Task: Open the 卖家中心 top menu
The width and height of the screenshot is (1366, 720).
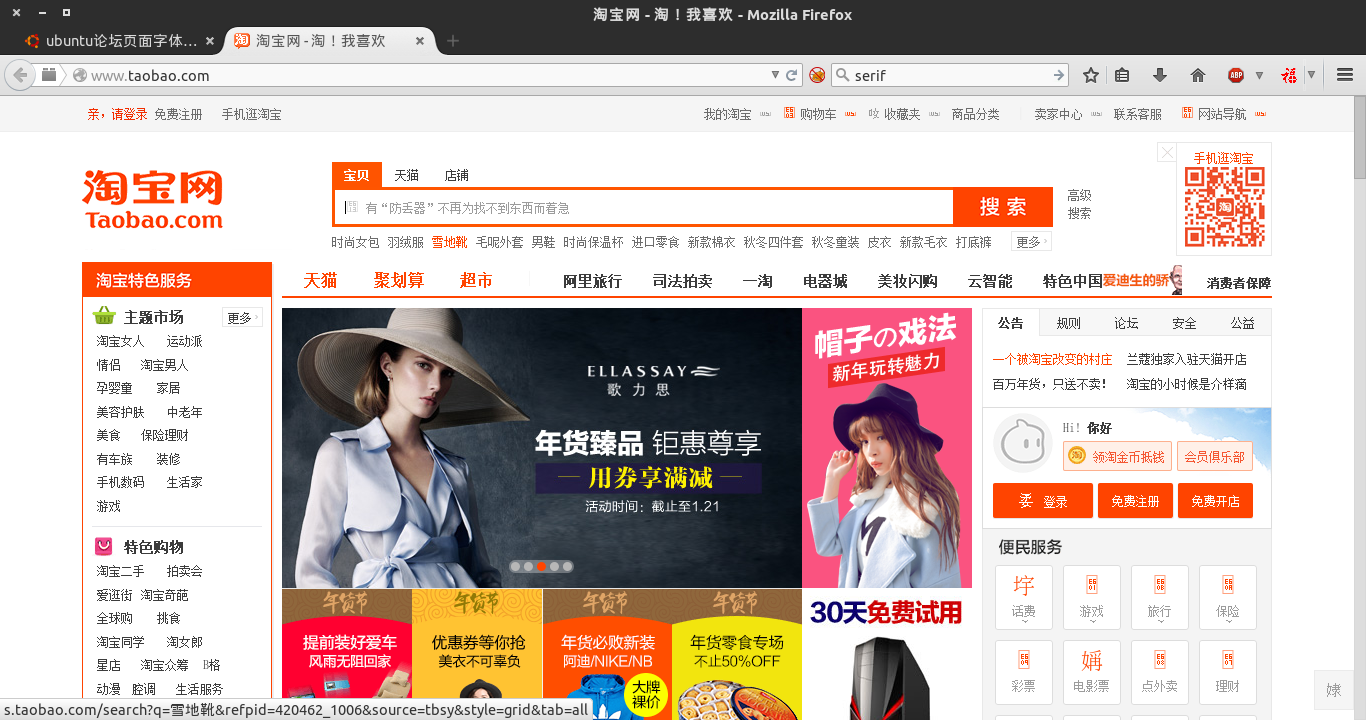Action: click(1067, 114)
